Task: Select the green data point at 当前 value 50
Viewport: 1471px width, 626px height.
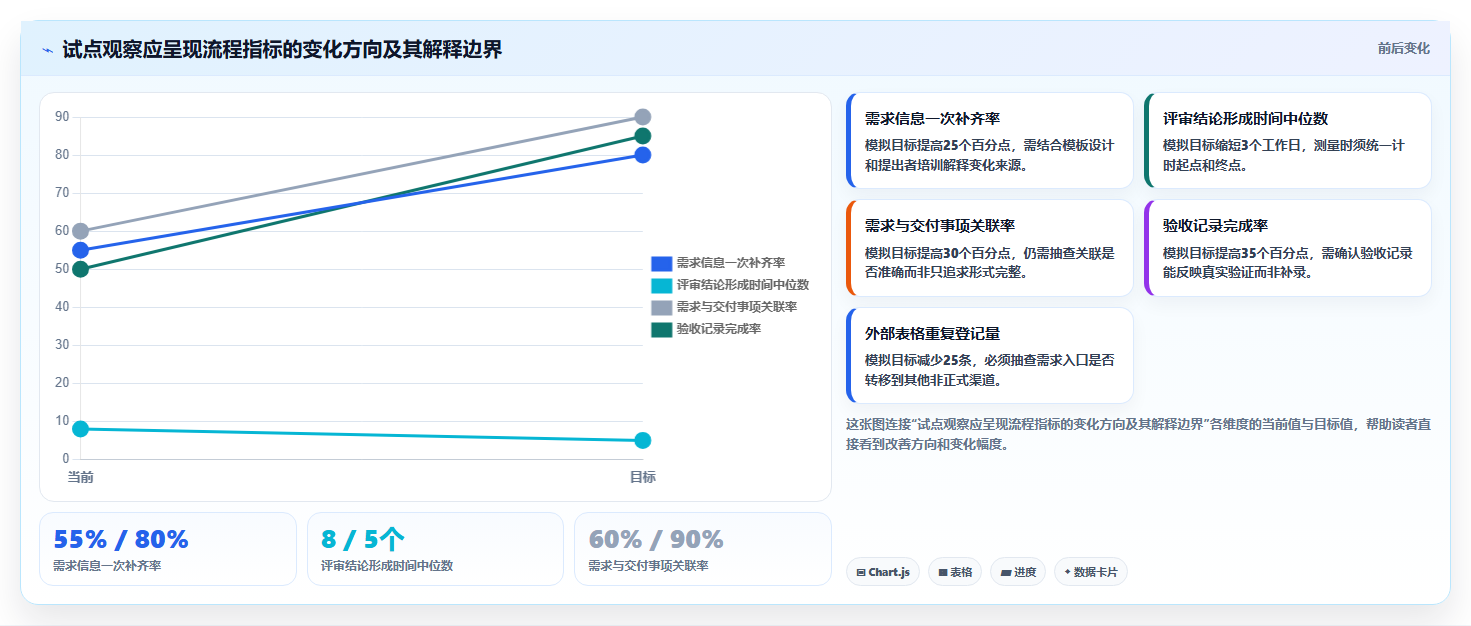Action: point(81,269)
